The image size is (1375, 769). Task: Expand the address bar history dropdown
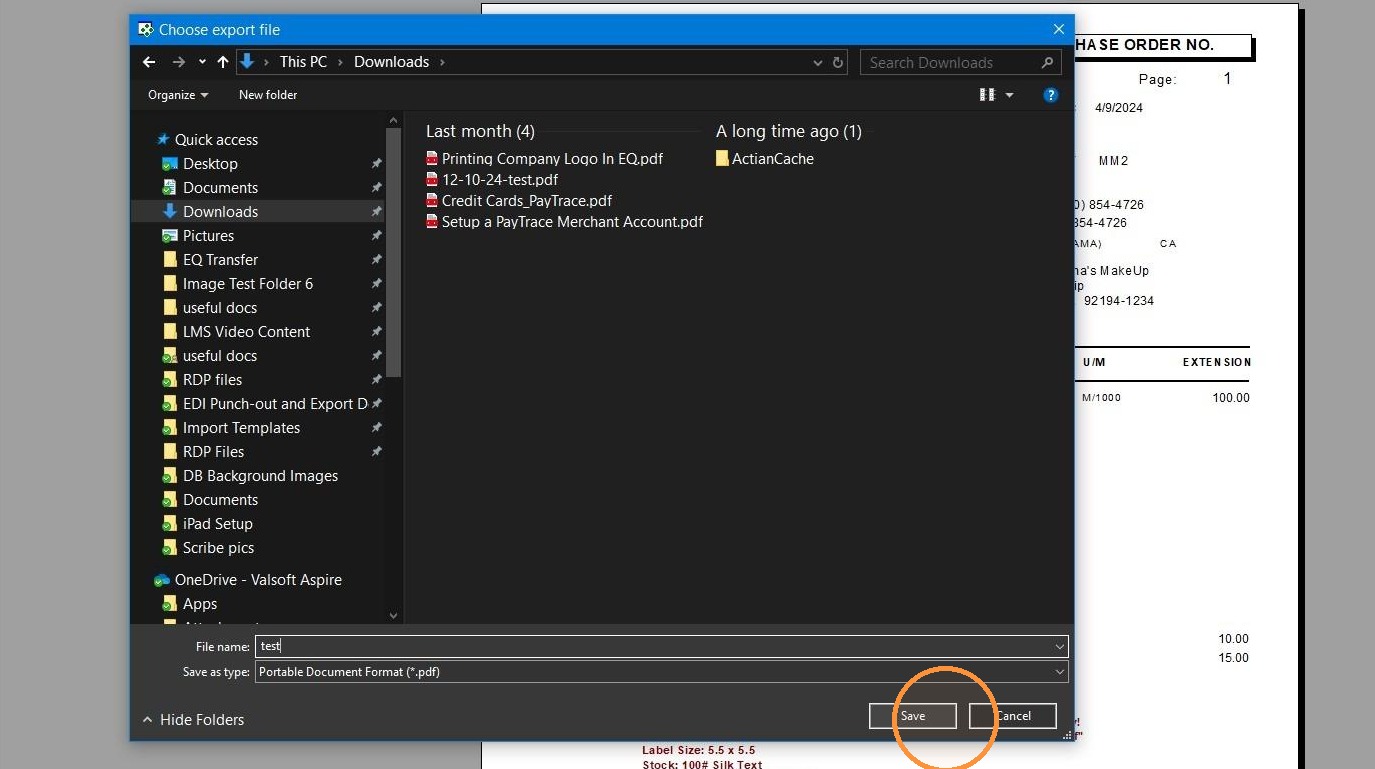[x=819, y=62]
